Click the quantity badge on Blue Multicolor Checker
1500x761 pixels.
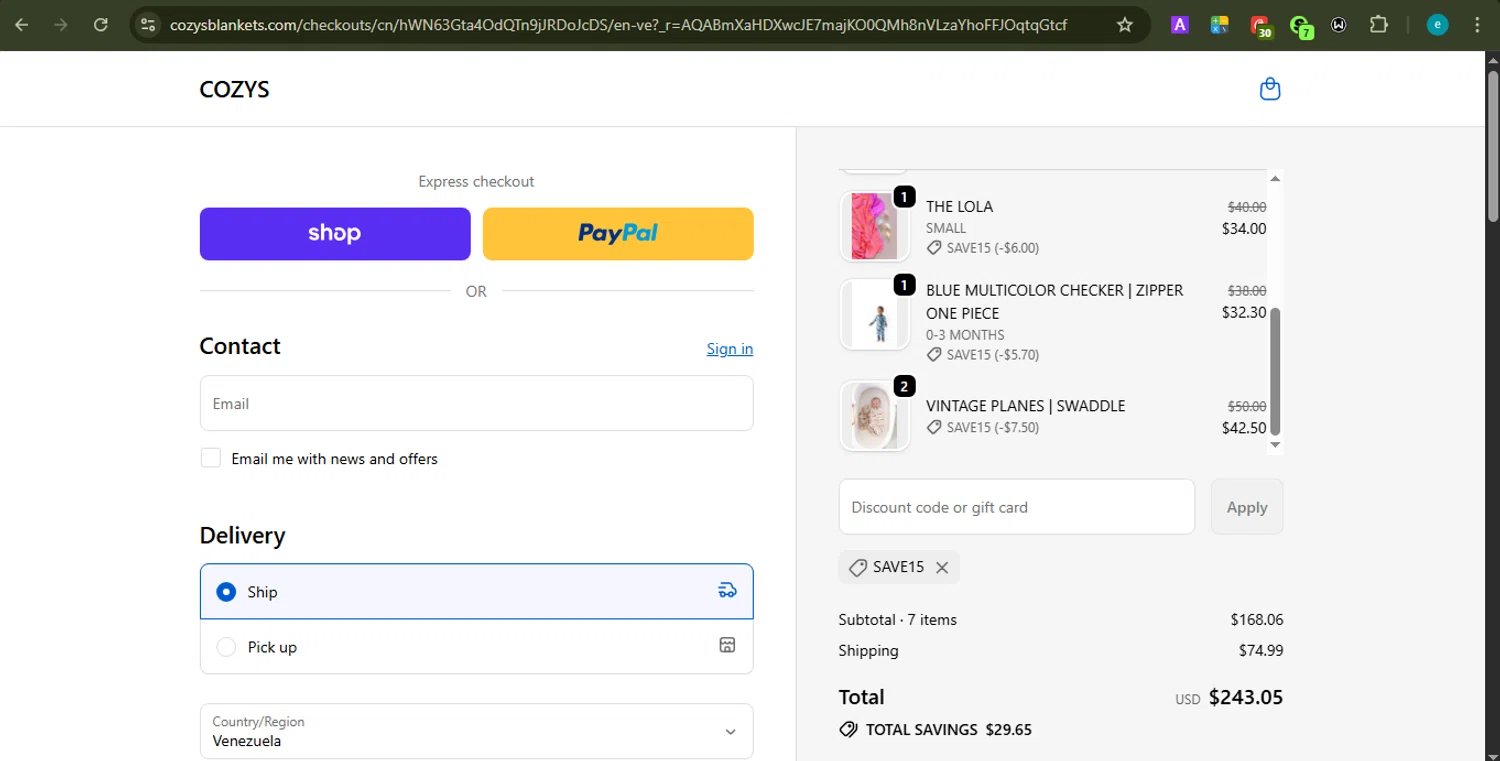coord(904,285)
